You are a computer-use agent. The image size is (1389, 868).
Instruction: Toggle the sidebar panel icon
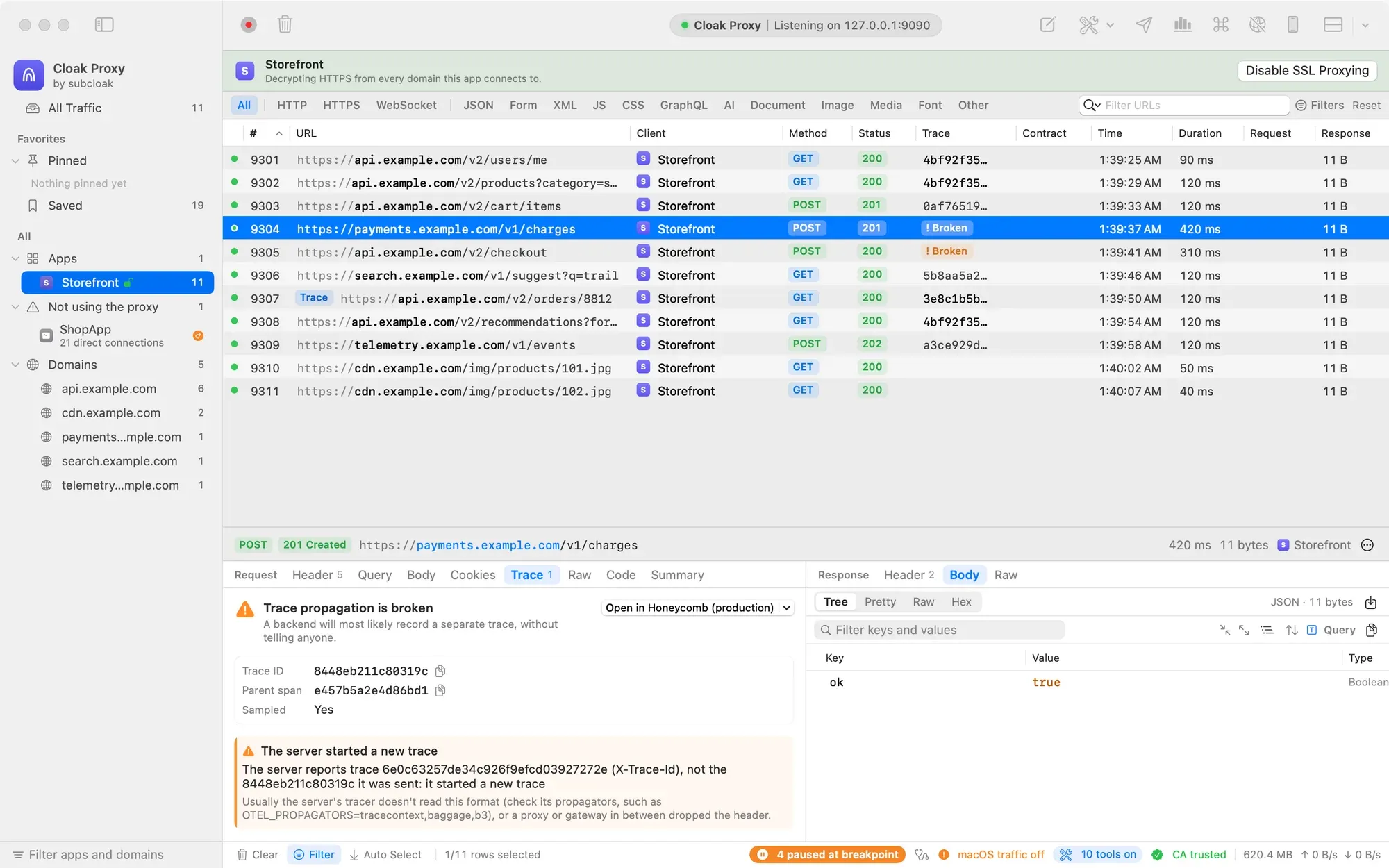(x=104, y=25)
